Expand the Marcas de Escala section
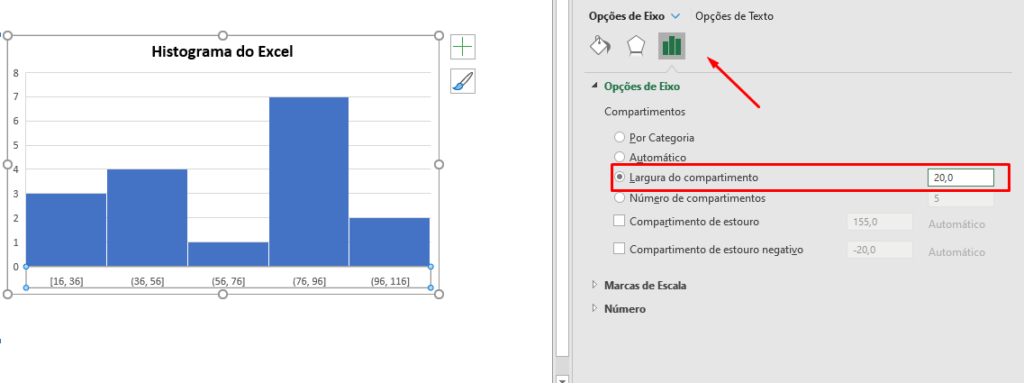 (x=594, y=285)
